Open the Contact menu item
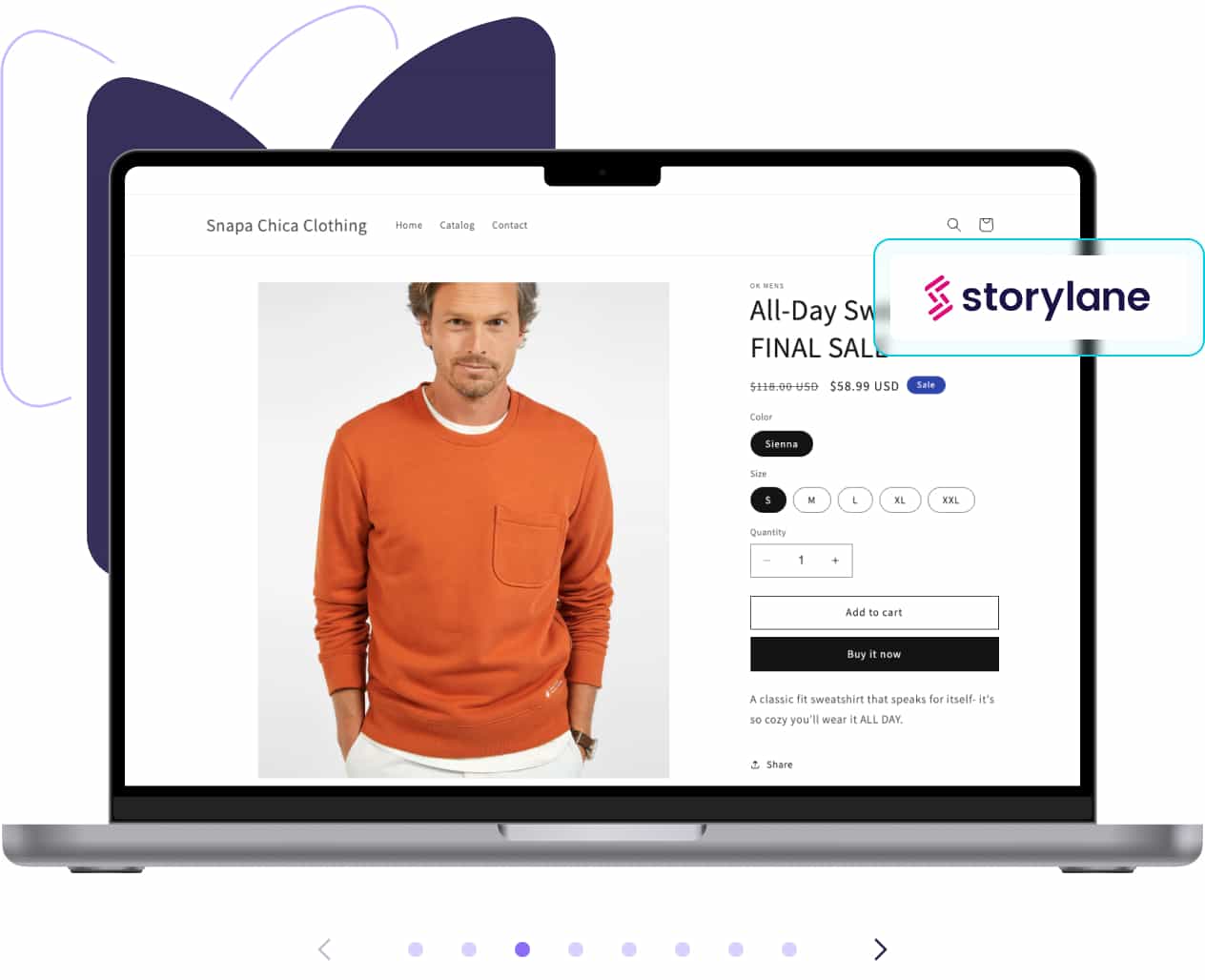This screenshot has width=1205, height=980. [509, 226]
